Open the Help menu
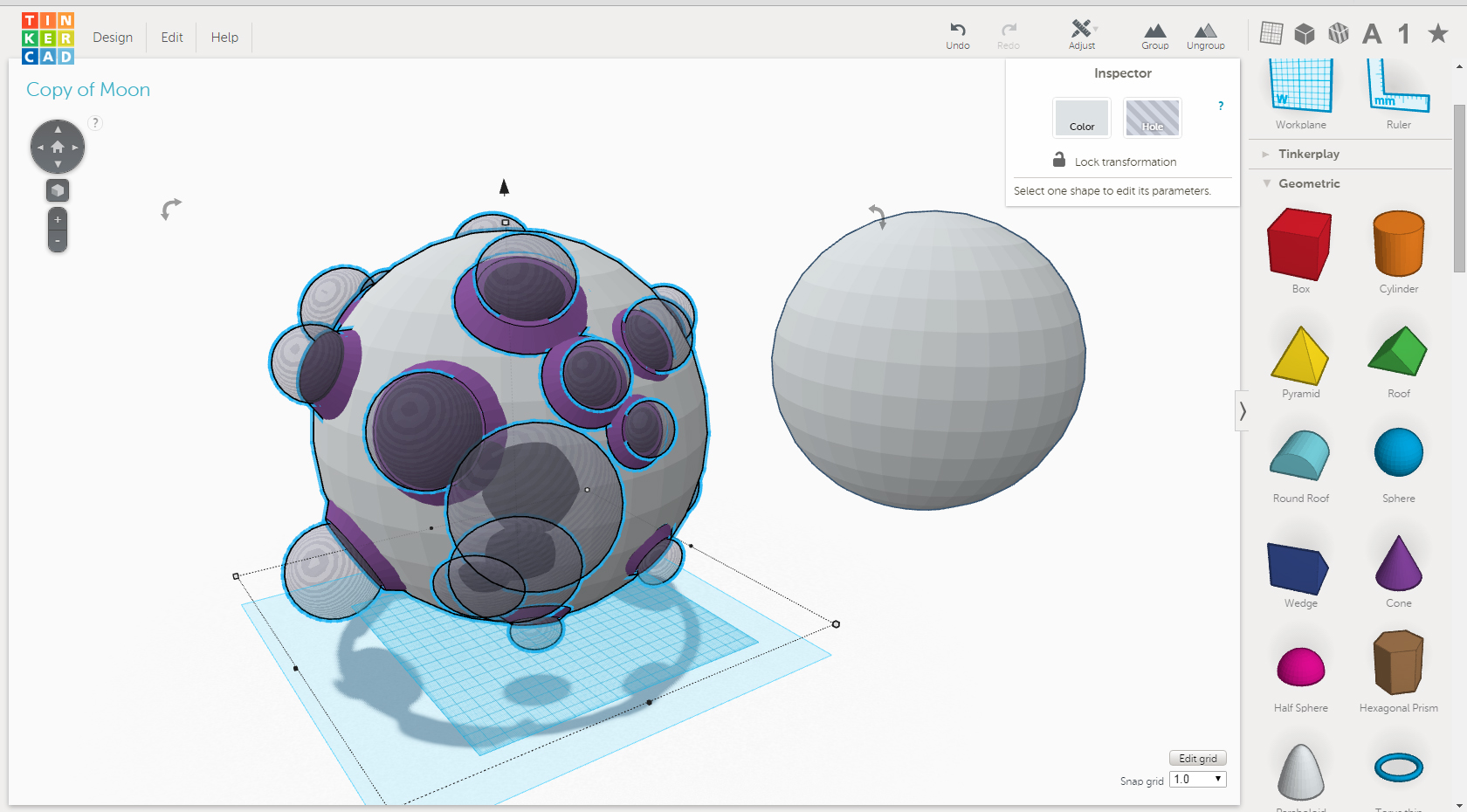The image size is (1467, 812). (x=224, y=38)
